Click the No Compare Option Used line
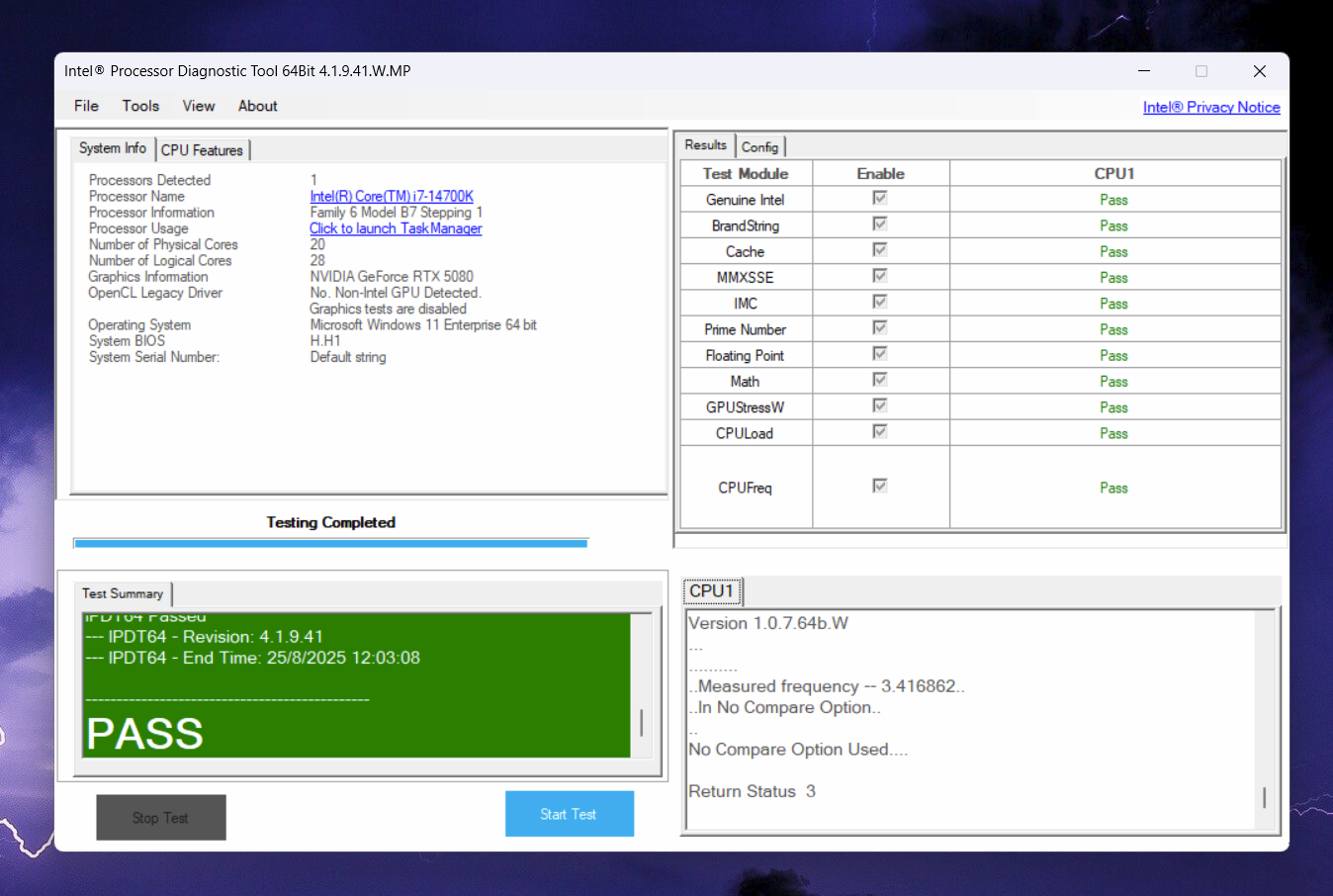The image size is (1333, 896). (798, 750)
